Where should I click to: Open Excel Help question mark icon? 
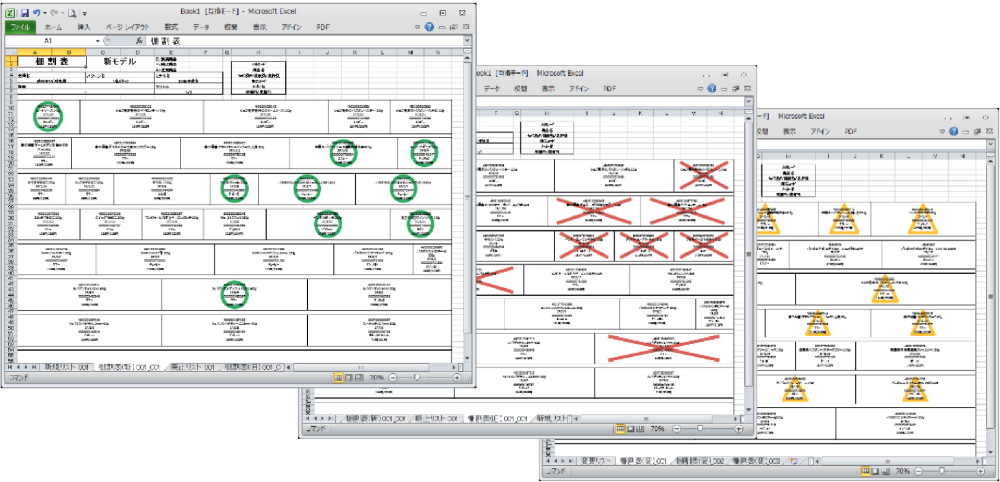point(429,27)
